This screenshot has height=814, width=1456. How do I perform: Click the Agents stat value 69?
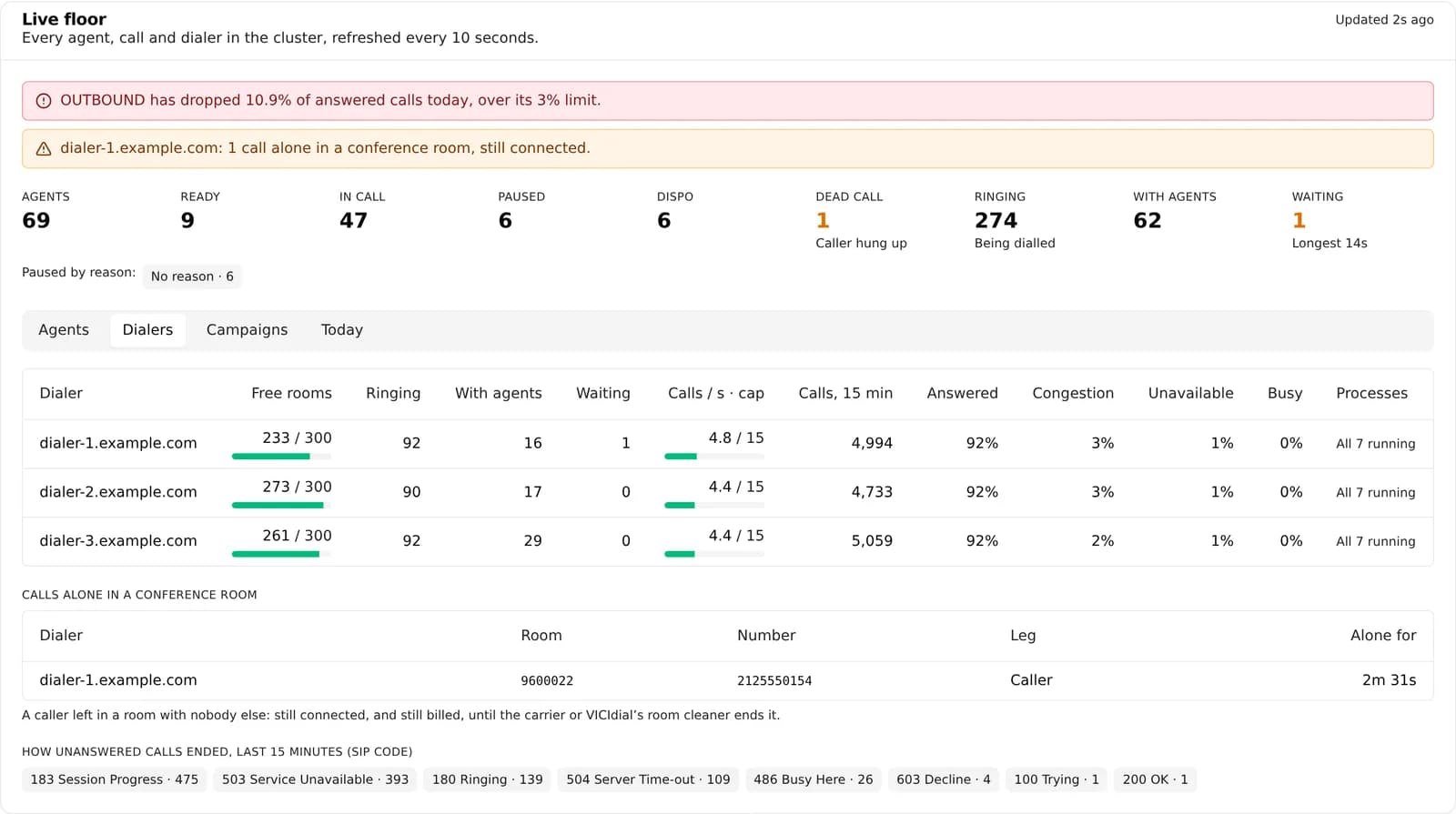36,221
